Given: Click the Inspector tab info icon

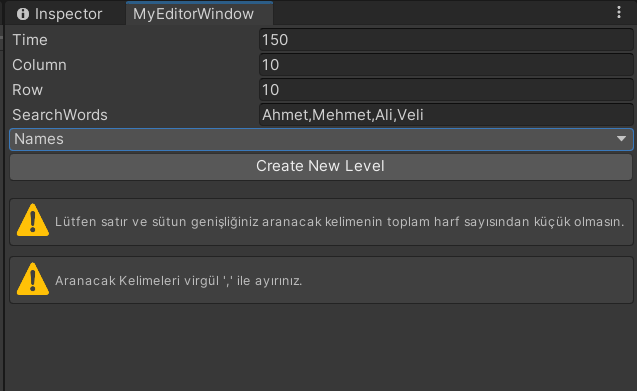Looking at the screenshot, I should (x=23, y=14).
